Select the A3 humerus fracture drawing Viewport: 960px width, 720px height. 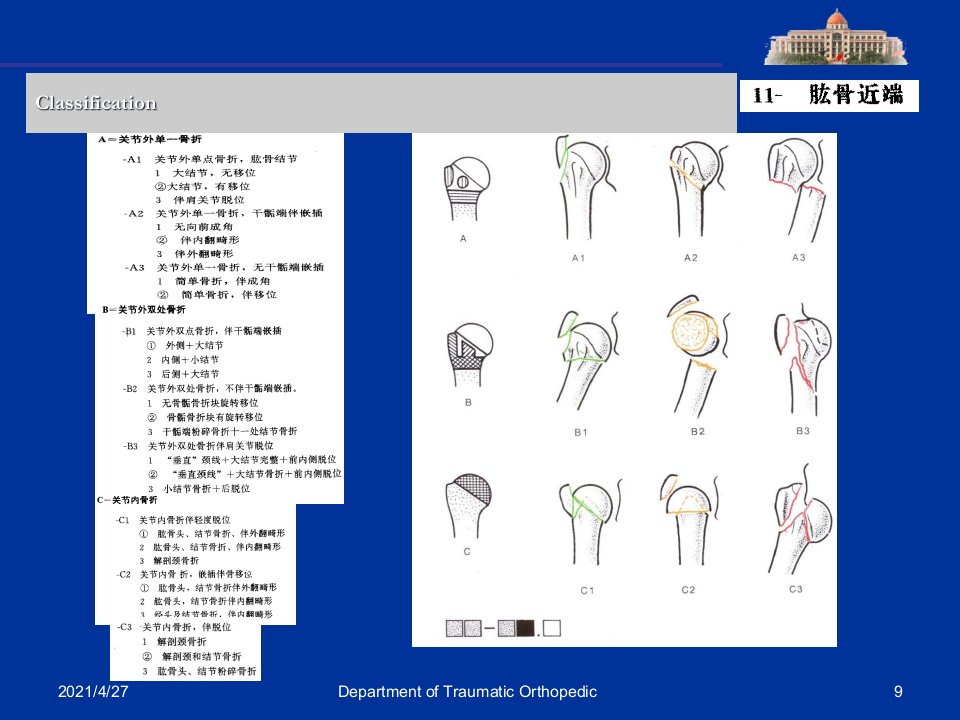pos(798,189)
